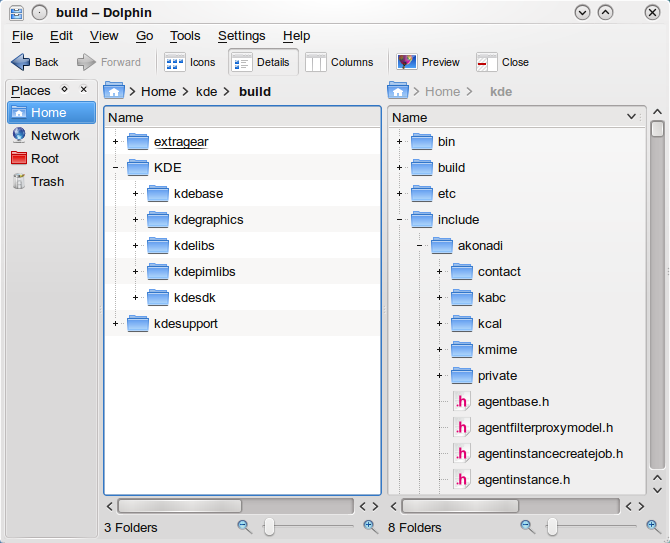Collapse the KDE folder
Image resolution: width=670 pixels, height=543 pixels.
(115, 167)
